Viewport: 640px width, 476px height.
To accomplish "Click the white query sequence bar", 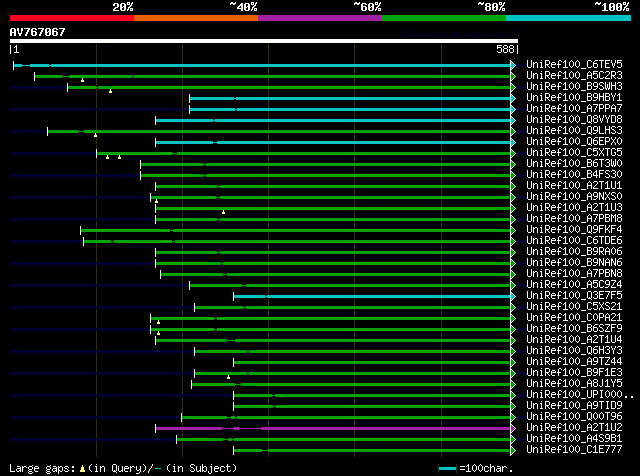I will pos(264,41).
